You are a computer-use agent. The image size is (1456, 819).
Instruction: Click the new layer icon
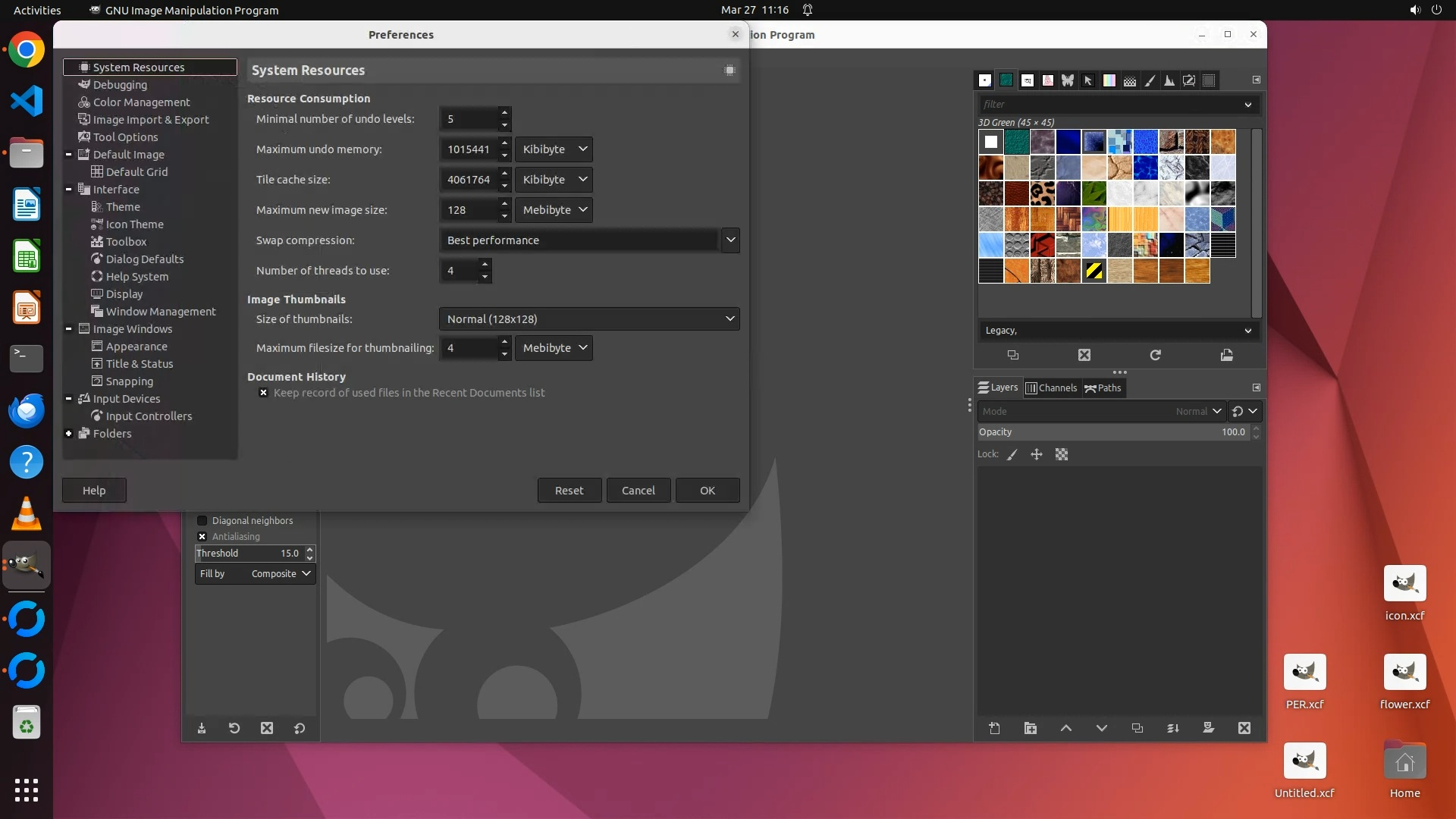coord(994,728)
